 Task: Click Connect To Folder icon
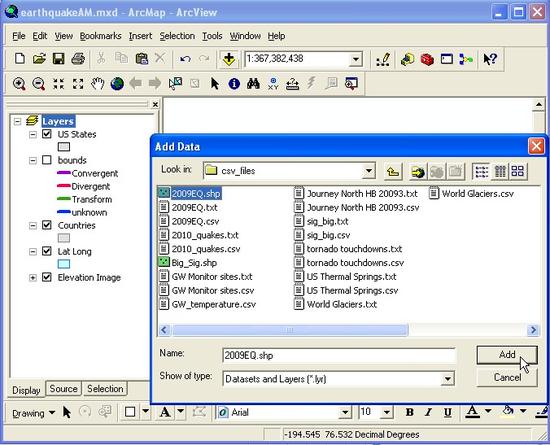click(418, 171)
